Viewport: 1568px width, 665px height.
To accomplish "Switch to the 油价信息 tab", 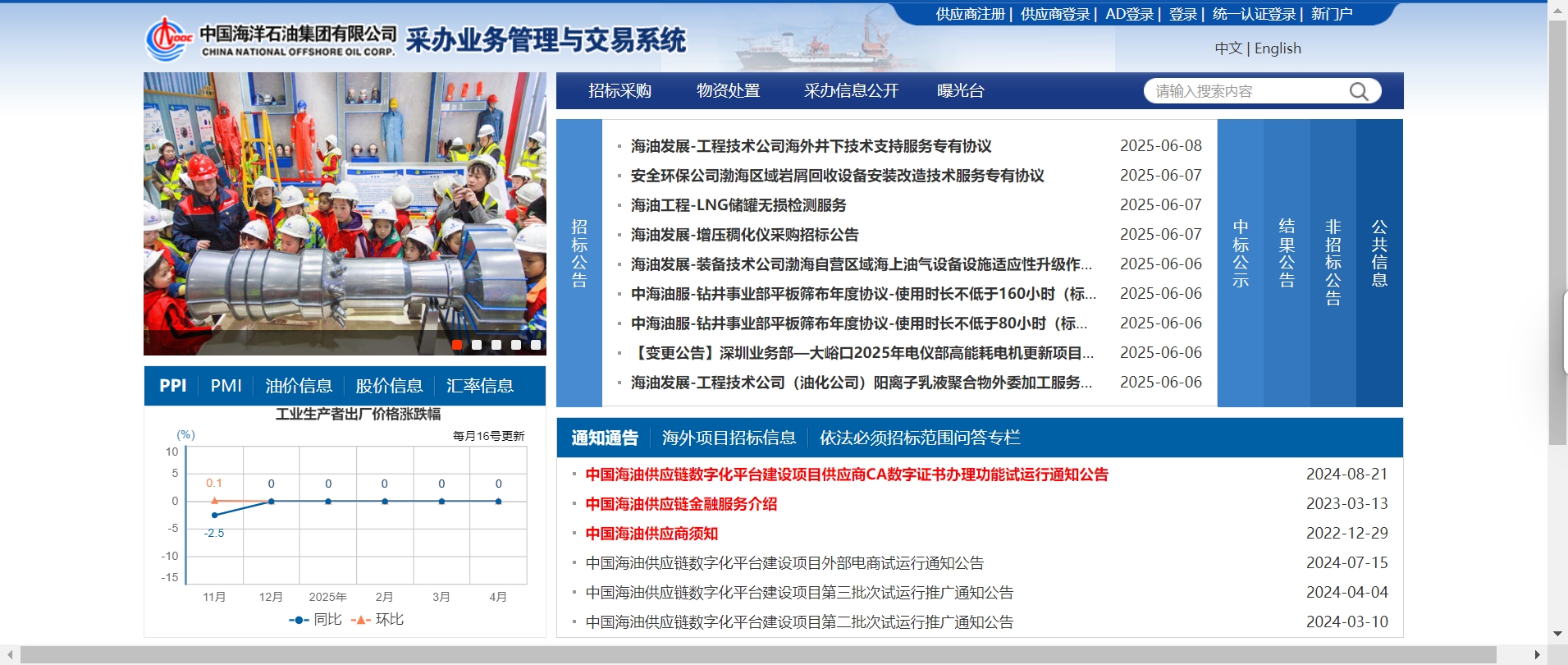I will [299, 386].
